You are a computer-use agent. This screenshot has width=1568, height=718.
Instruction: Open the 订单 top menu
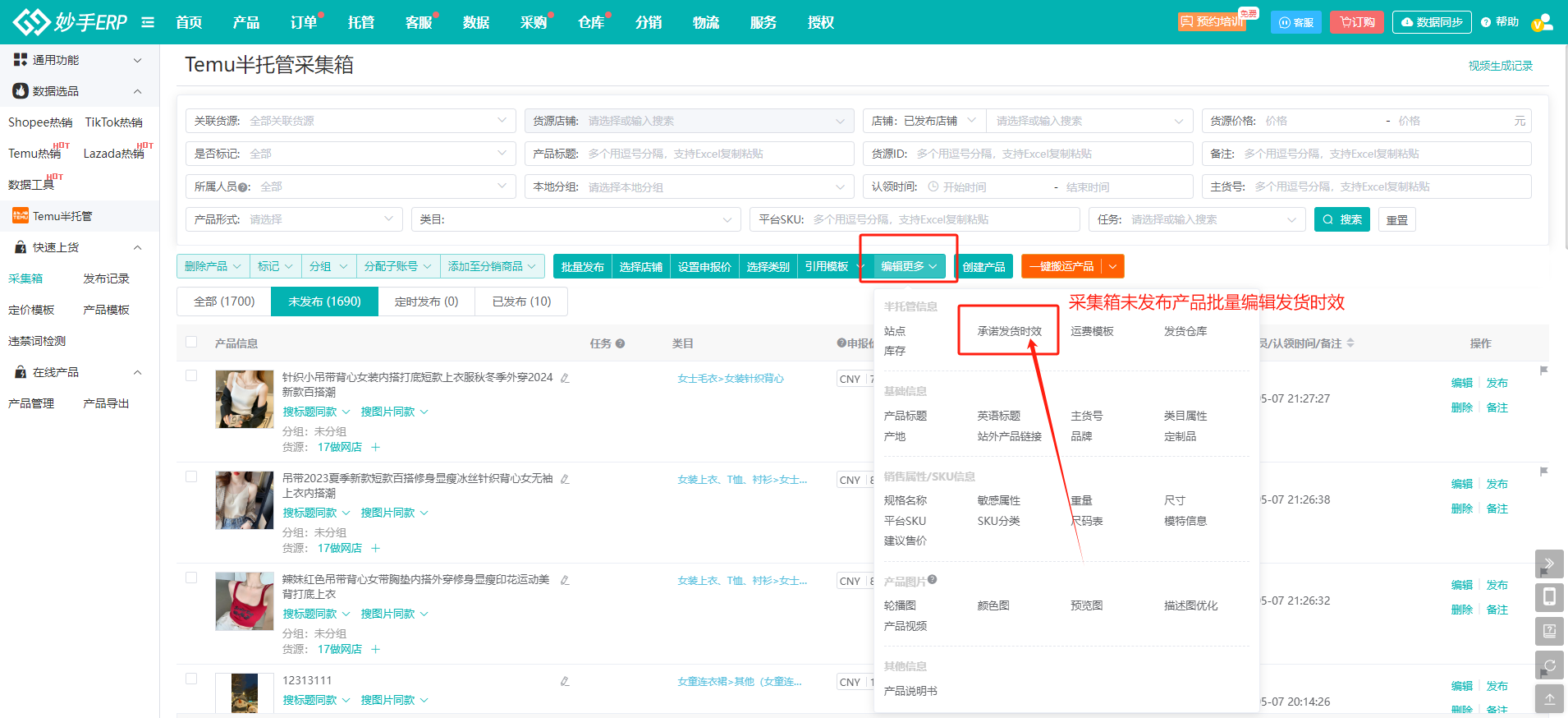click(x=304, y=22)
